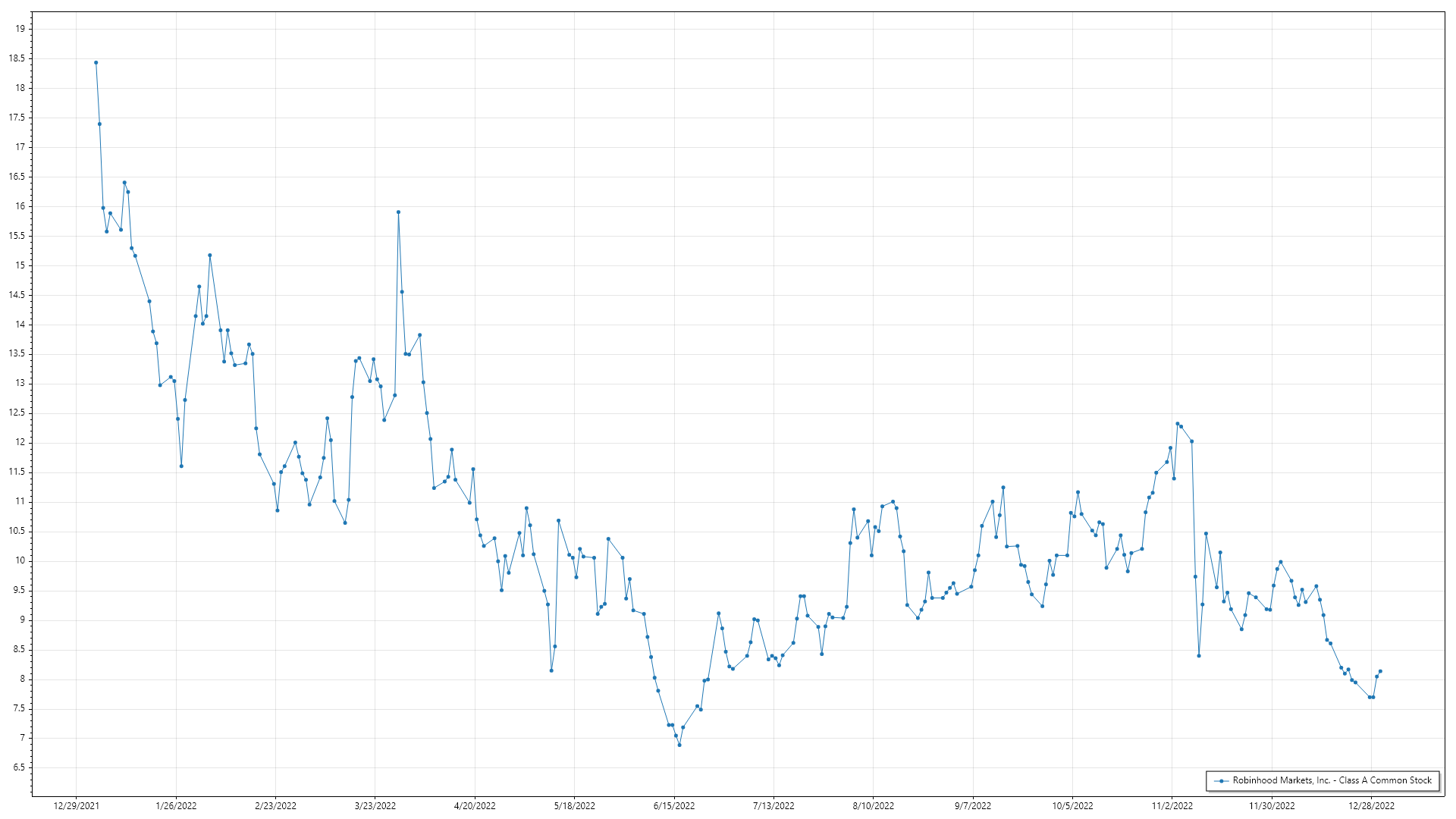
Task: Select the 16 y-axis tick label
Action: 20,206
